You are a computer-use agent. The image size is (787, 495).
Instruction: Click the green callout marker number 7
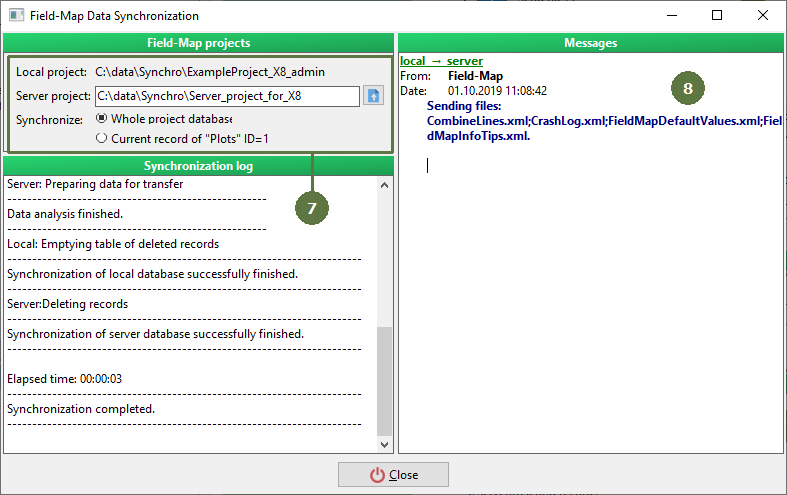pyautogui.click(x=311, y=207)
